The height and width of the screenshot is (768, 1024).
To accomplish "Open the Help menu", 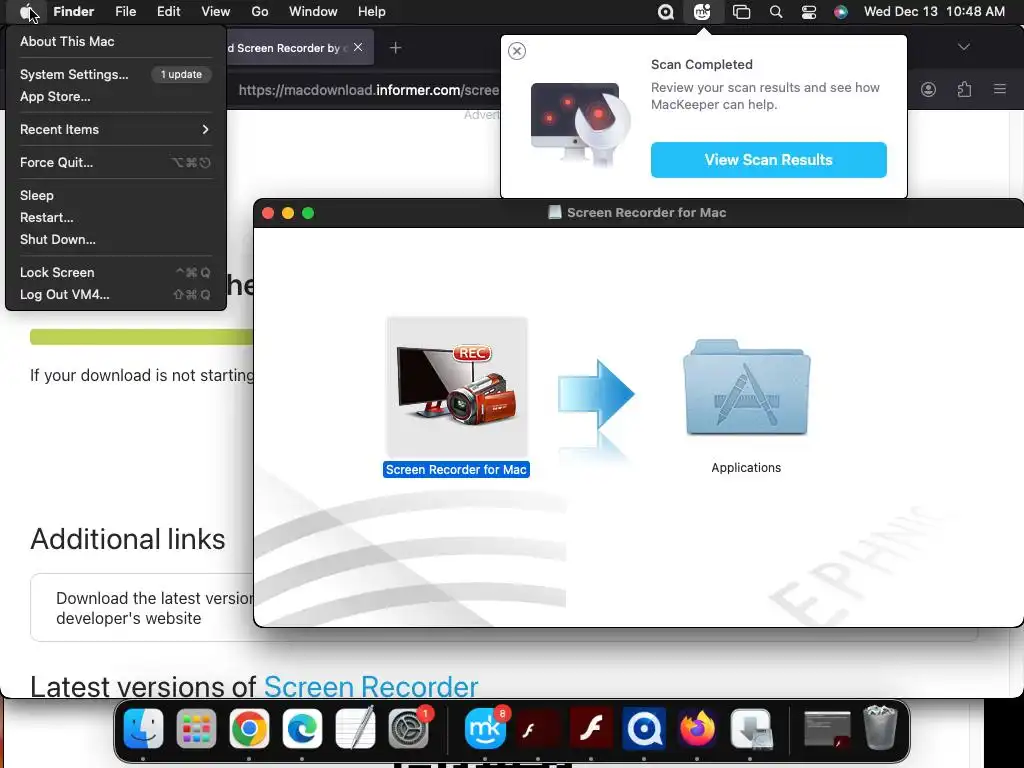I will click(x=372, y=12).
